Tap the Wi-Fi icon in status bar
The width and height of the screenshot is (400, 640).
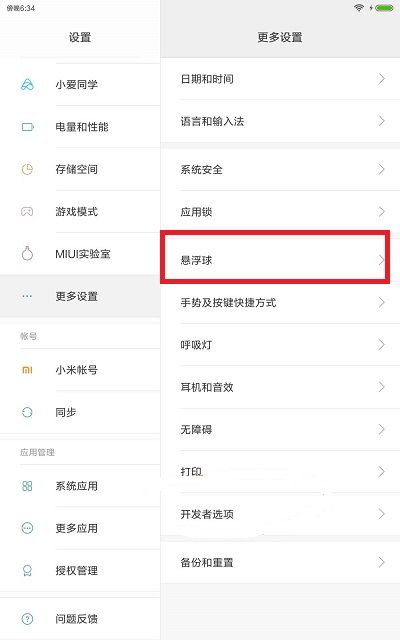click(x=359, y=7)
